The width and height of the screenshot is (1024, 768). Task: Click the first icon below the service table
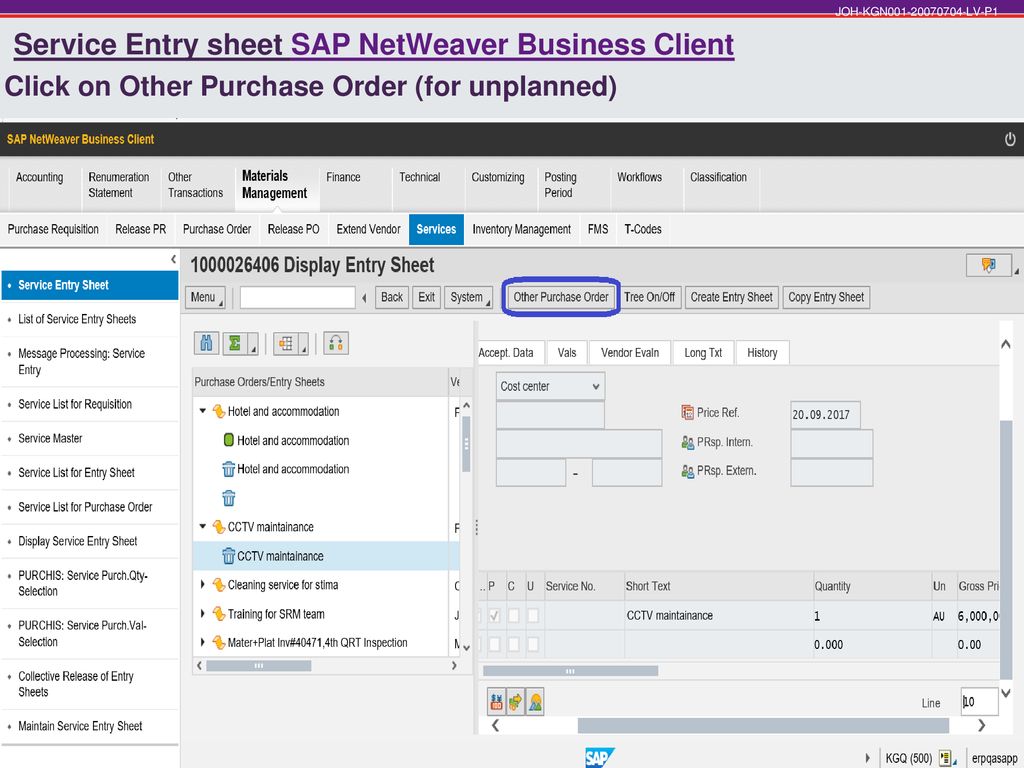(496, 702)
